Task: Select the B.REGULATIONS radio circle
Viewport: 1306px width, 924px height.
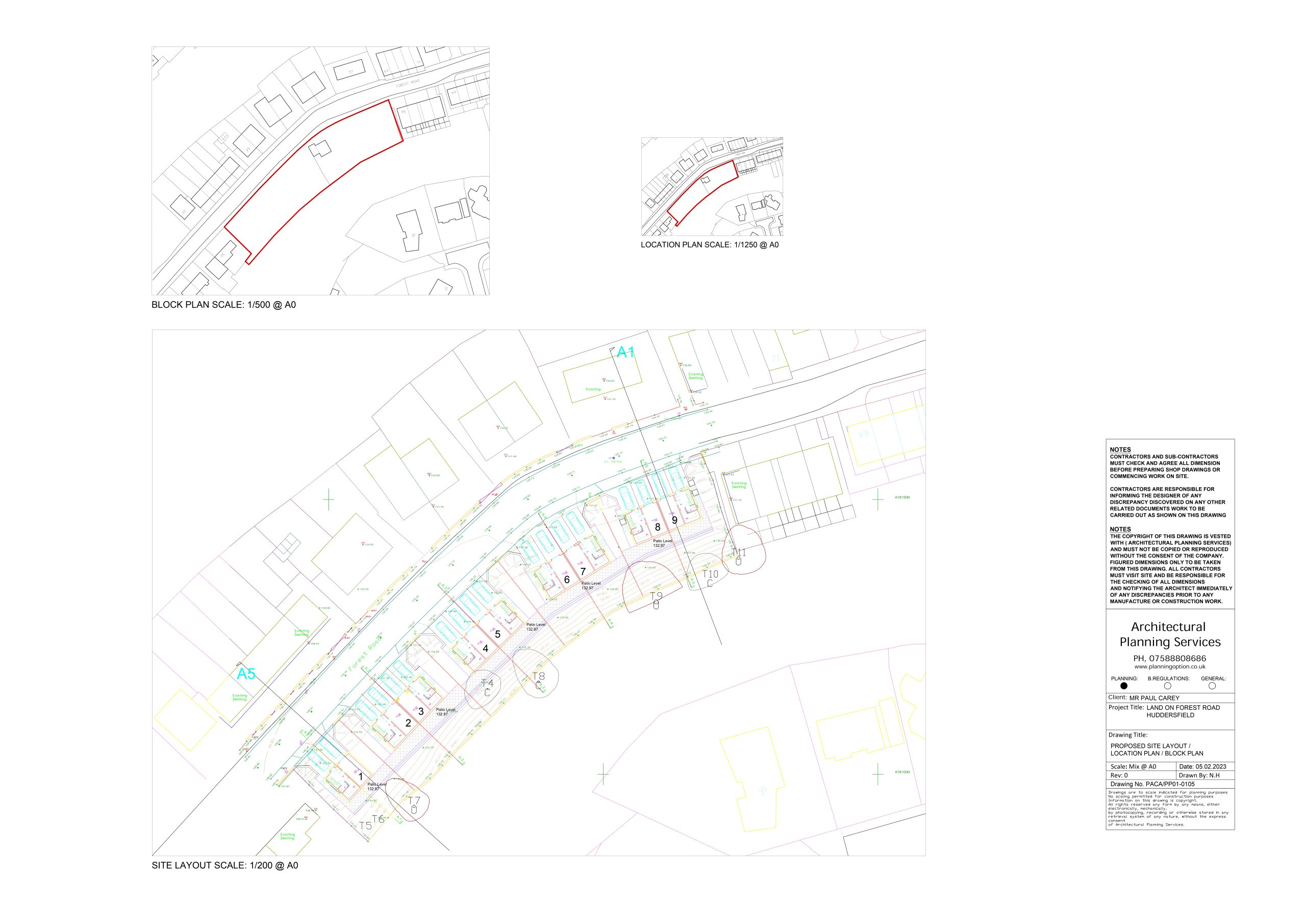Action: pyautogui.click(x=1168, y=686)
